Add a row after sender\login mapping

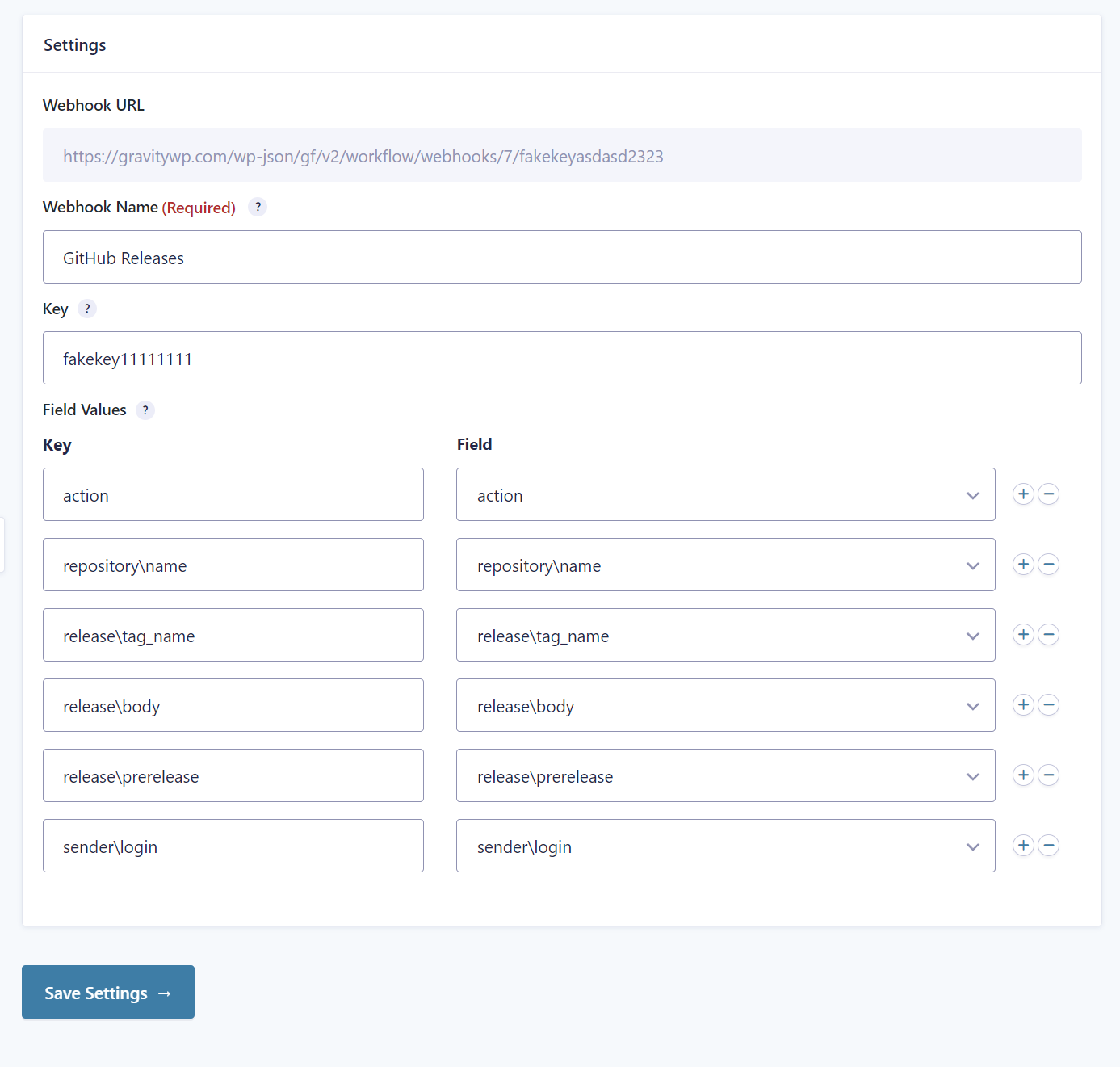point(1023,846)
